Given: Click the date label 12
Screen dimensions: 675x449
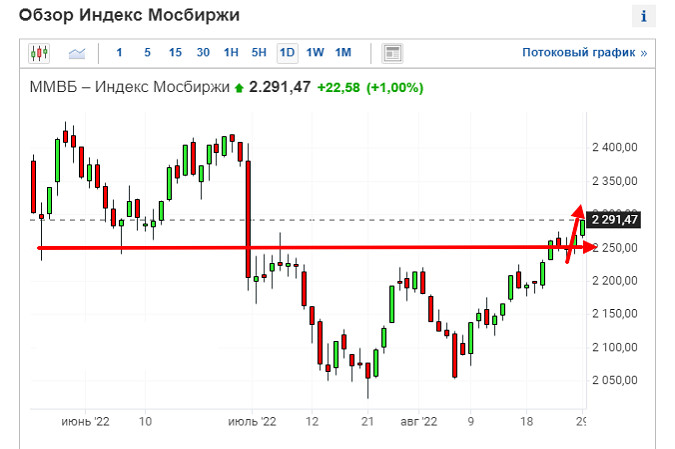Looking at the screenshot, I should 312,421.
